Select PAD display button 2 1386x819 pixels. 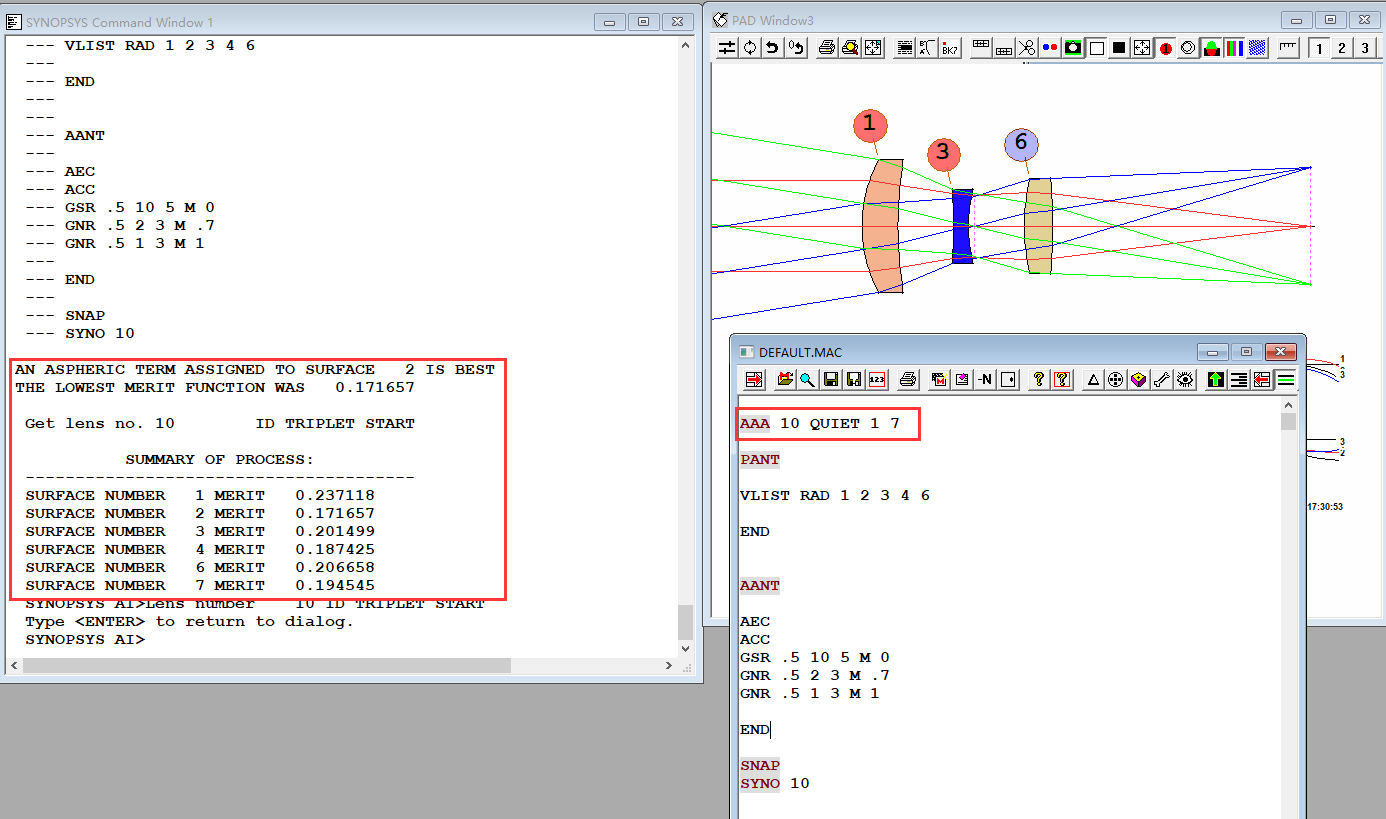(1341, 48)
